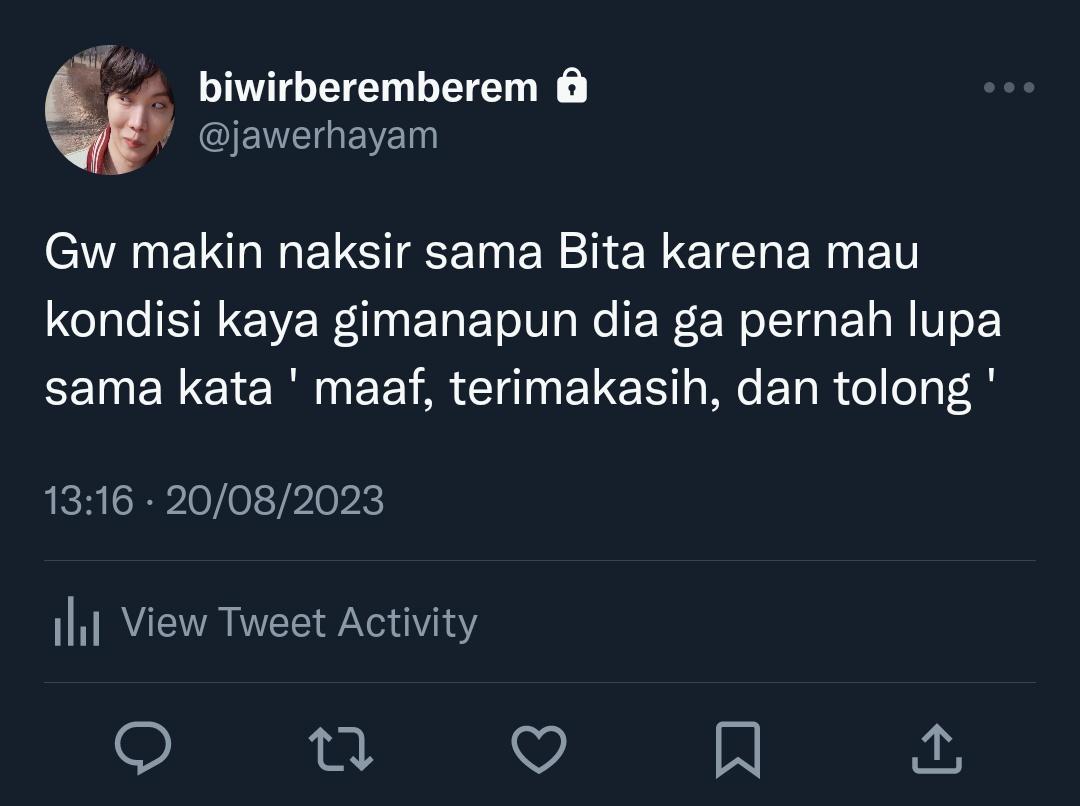Screen dimensions: 1080x806
Task: Click the 13:16 timestamp
Action: [88, 500]
